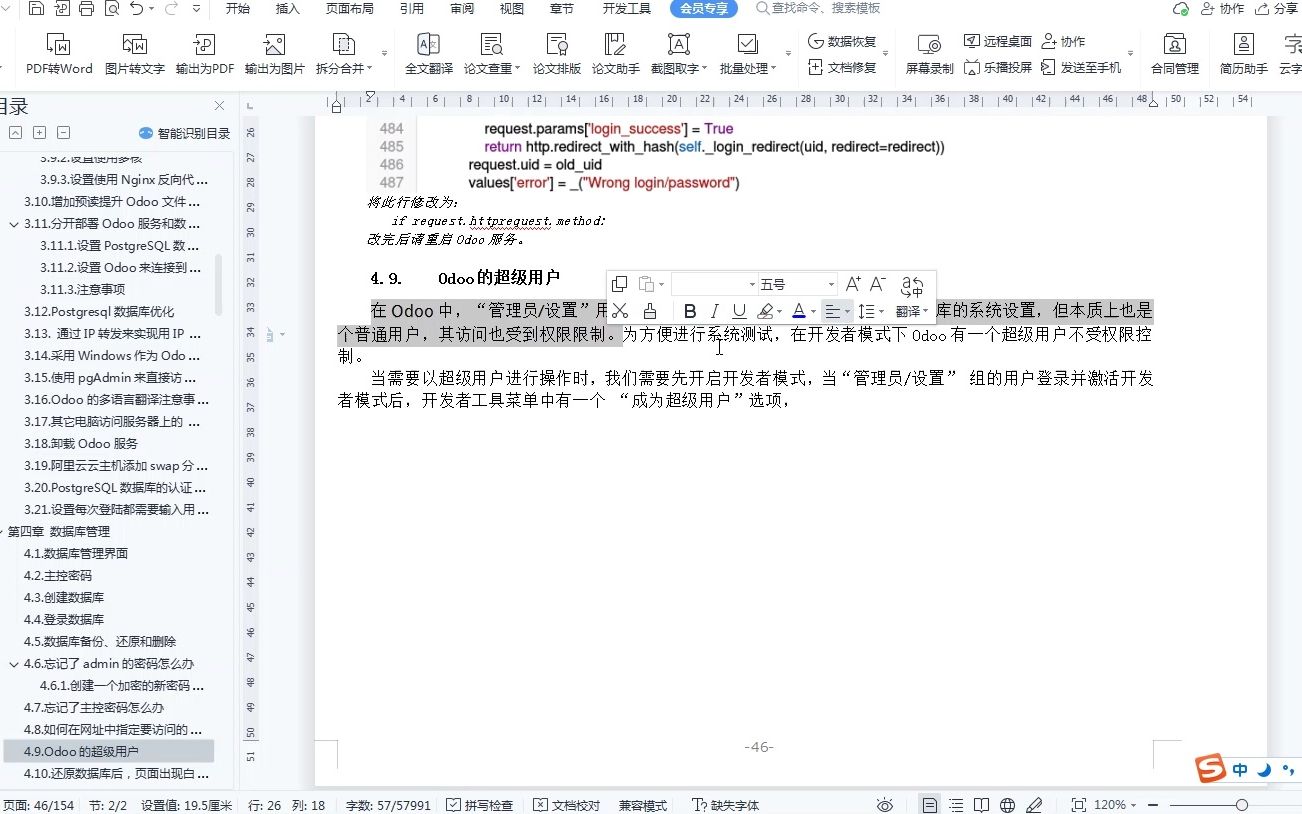The image size is (1302, 814).
Task: Click the format painter brush in floating toolbar
Action: (650, 311)
